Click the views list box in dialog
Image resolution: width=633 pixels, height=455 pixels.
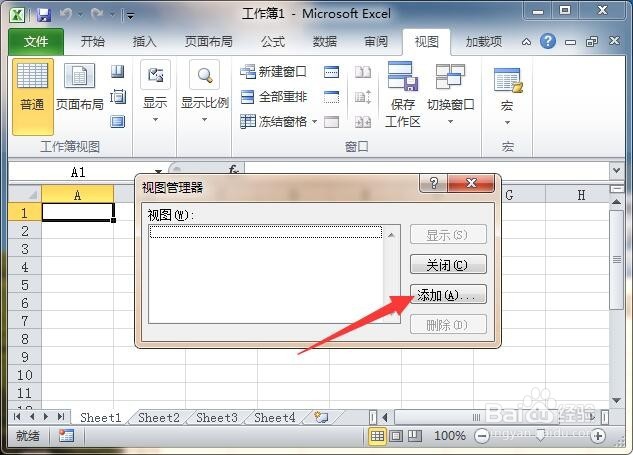[x=274, y=274]
